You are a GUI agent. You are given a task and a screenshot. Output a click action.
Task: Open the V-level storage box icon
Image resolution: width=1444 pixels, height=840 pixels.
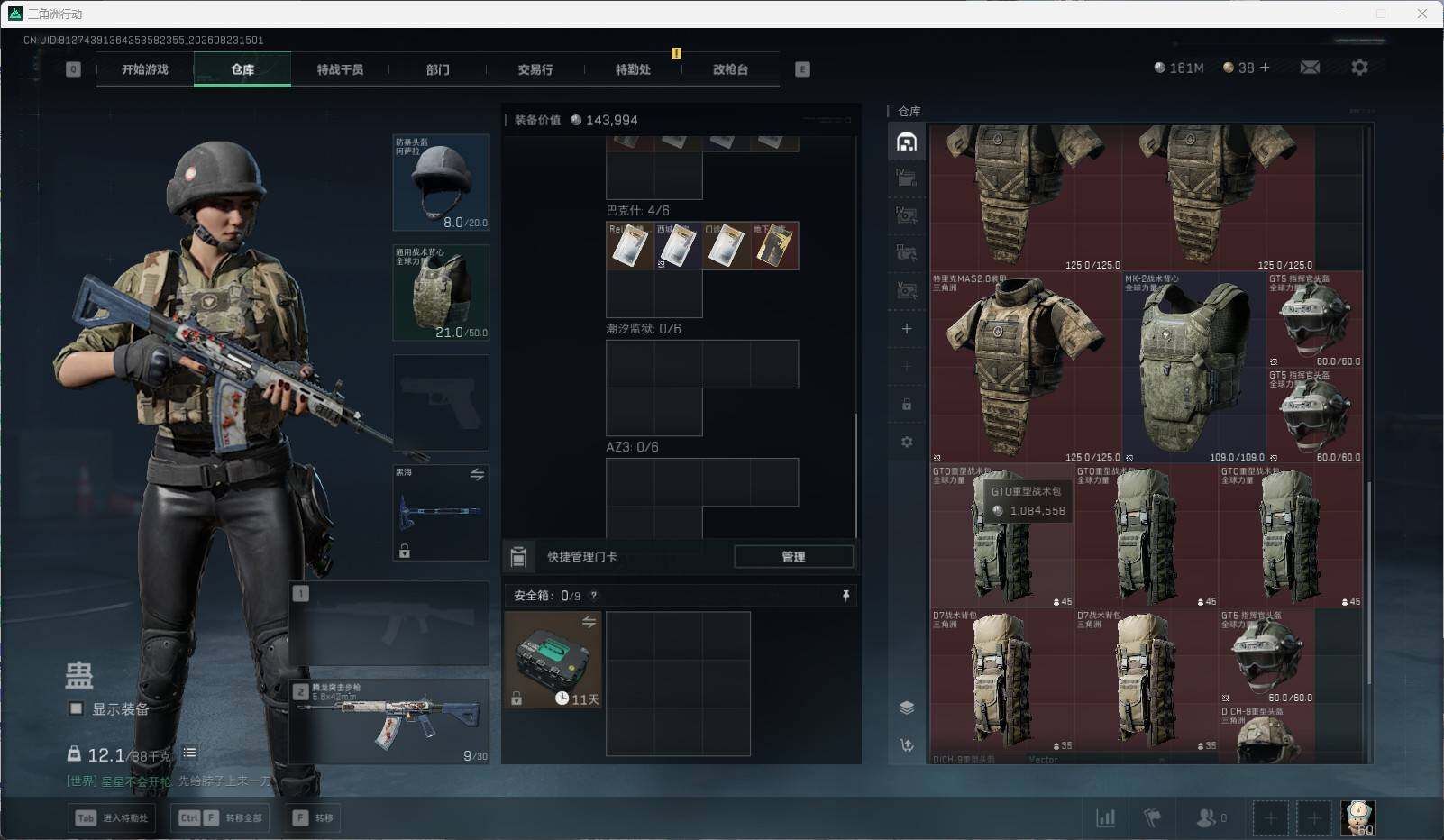click(x=907, y=290)
